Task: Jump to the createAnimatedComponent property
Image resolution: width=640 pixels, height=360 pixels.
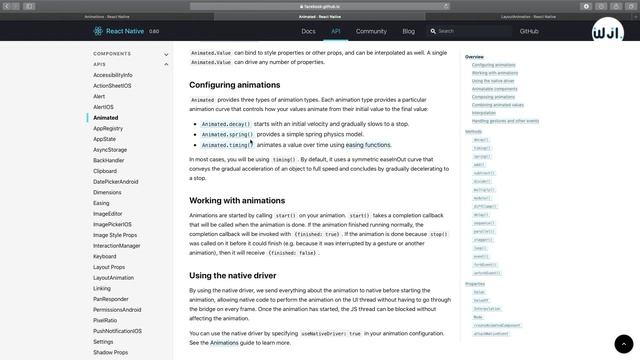Action: pyautogui.click(x=497, y=325)
